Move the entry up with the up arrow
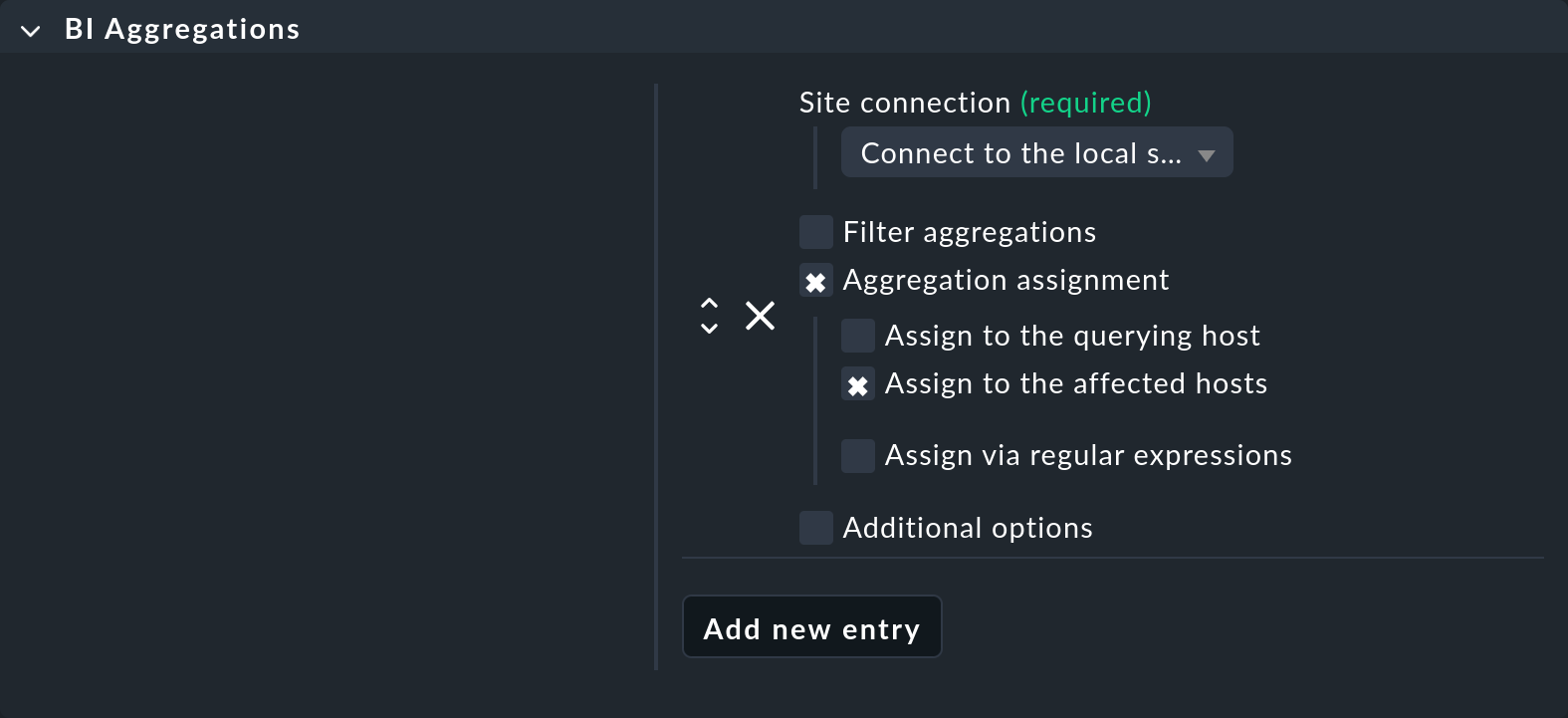Image resolution: width=1568 pixels, height=718 pixels. (x=709, y=303)
